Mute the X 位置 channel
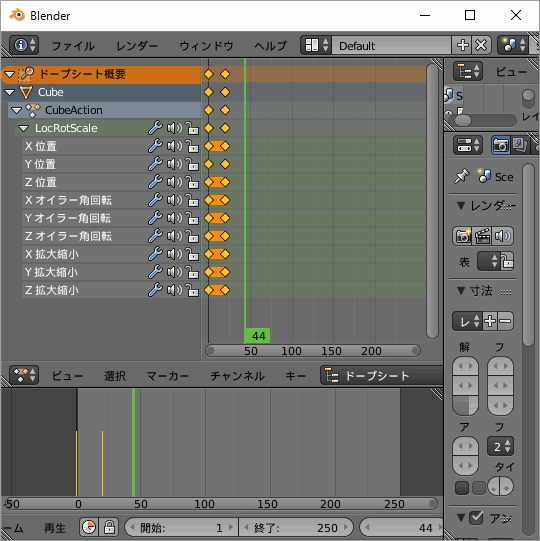540x541 pixels. pyautogui.click(x=175, y=146)
